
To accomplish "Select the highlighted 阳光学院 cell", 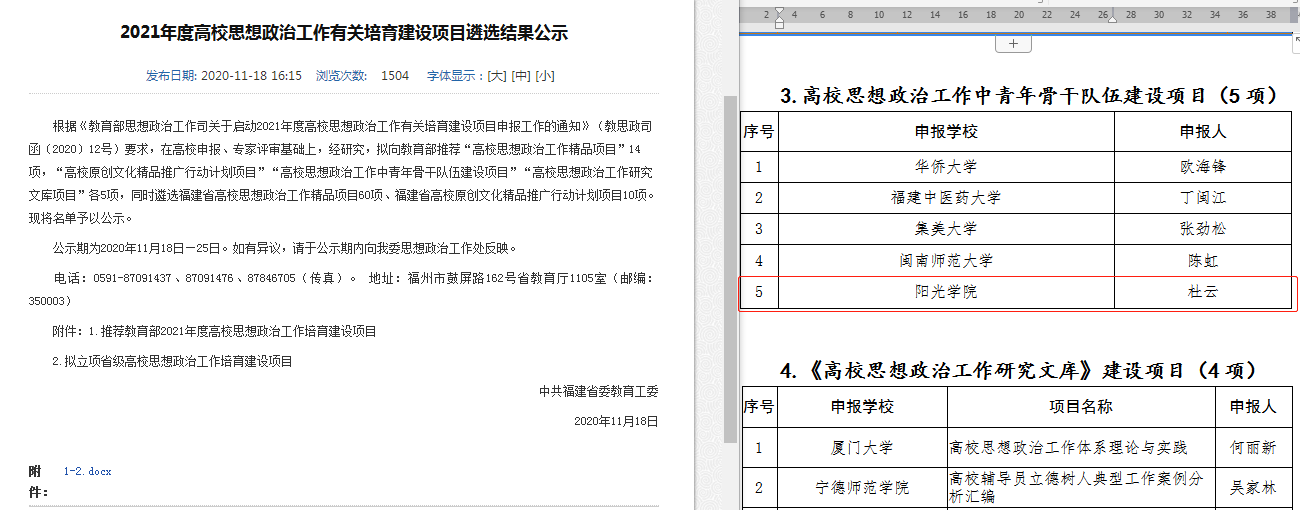I will click(x=945, y=292).
